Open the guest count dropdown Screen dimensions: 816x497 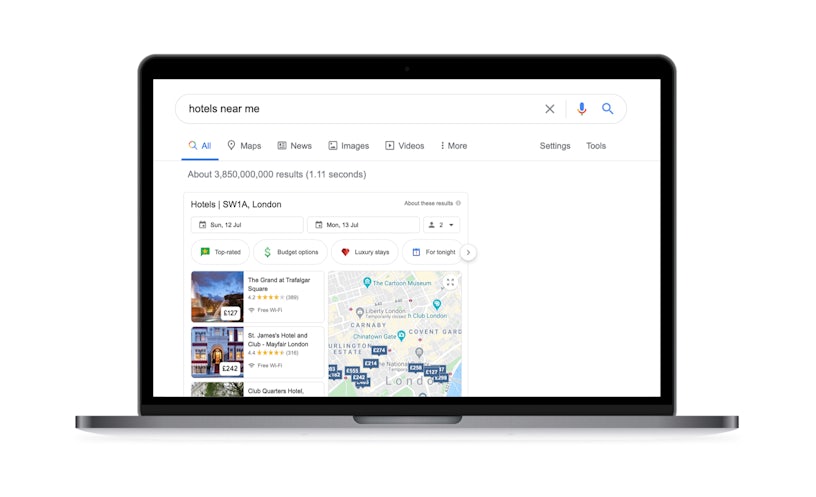pos(441,225)
